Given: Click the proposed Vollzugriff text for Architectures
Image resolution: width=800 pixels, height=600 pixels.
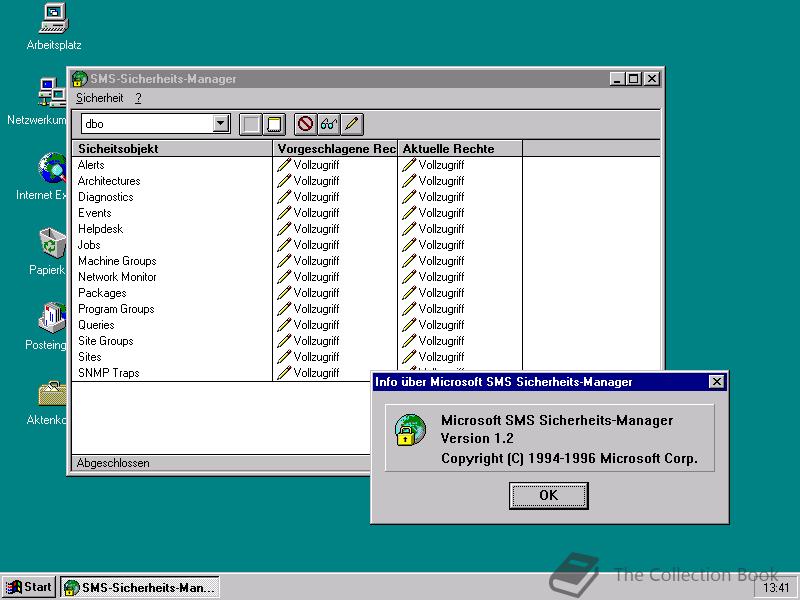Looking at the screenshot, I should pos(316,181).
